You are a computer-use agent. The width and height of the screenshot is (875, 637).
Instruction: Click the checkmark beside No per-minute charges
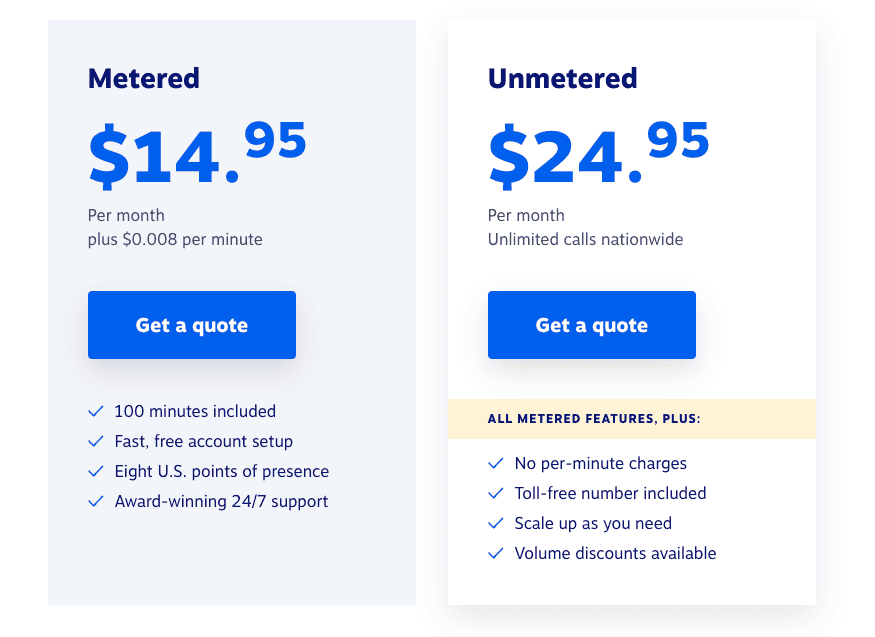coord(496,463)
